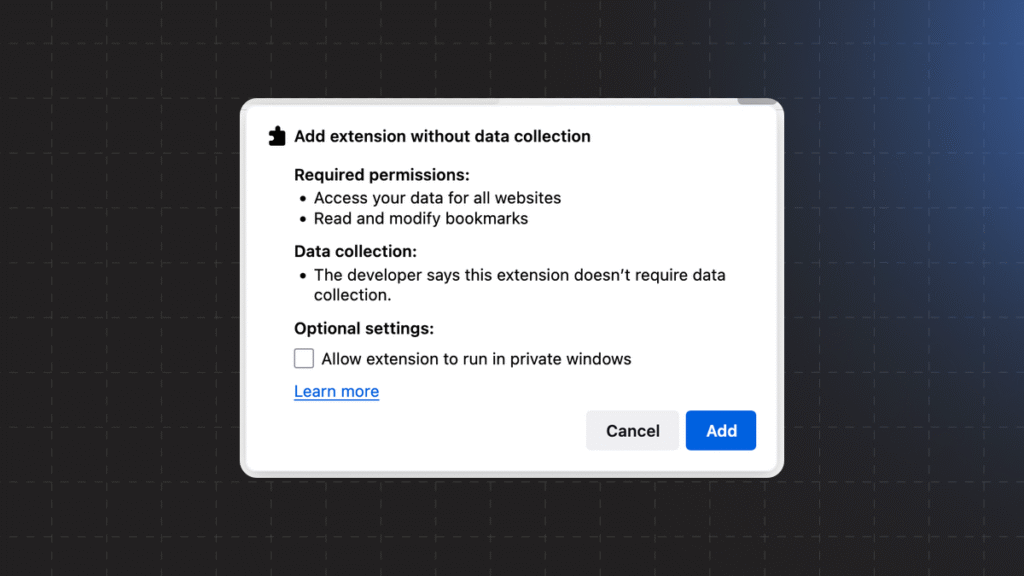Click the Read and modify bookmarks bullet
Viewport: 1024px width, 576px height.
[421, 218]
